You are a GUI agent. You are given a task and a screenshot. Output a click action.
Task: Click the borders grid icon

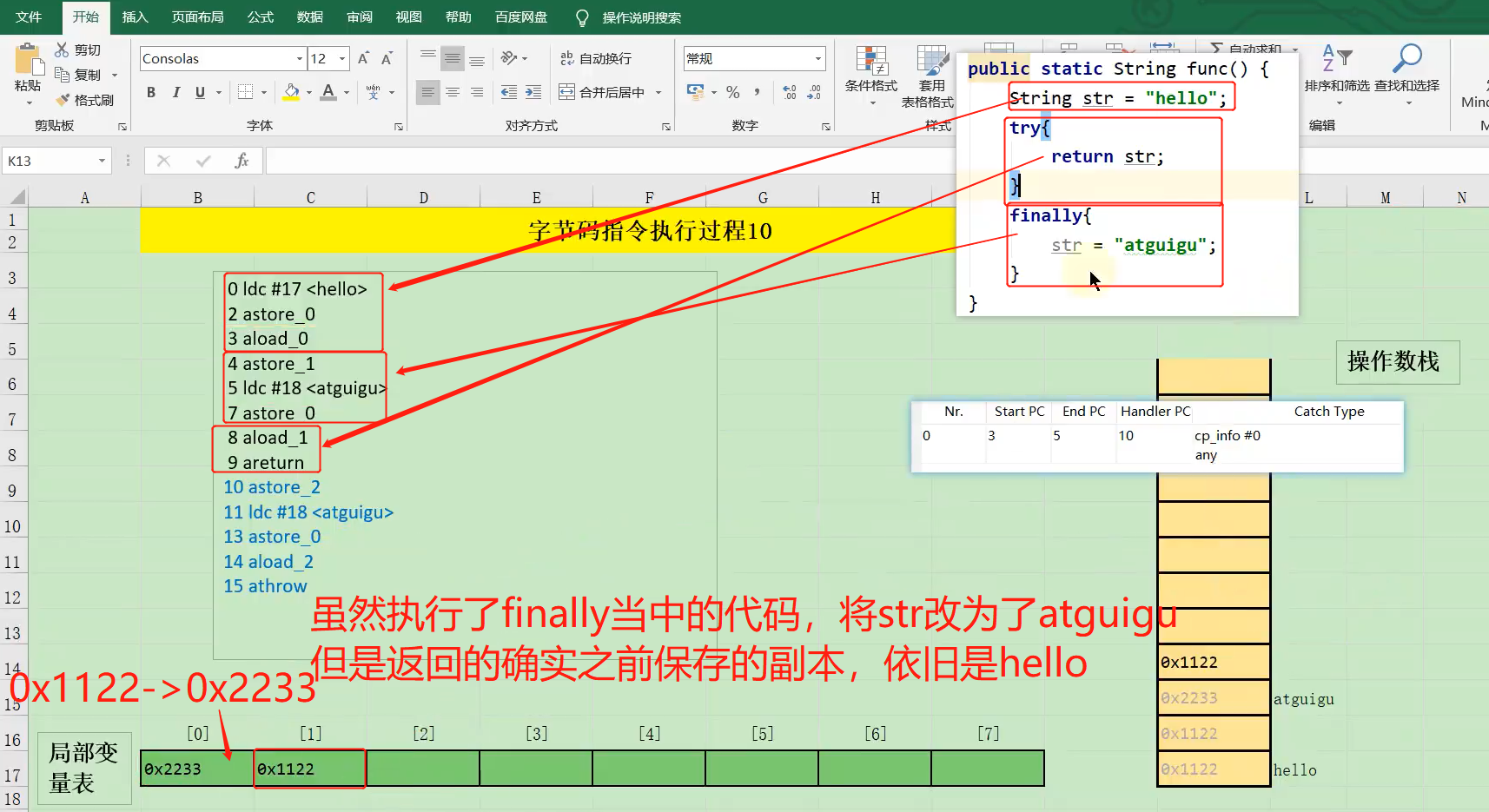[246, 92]
